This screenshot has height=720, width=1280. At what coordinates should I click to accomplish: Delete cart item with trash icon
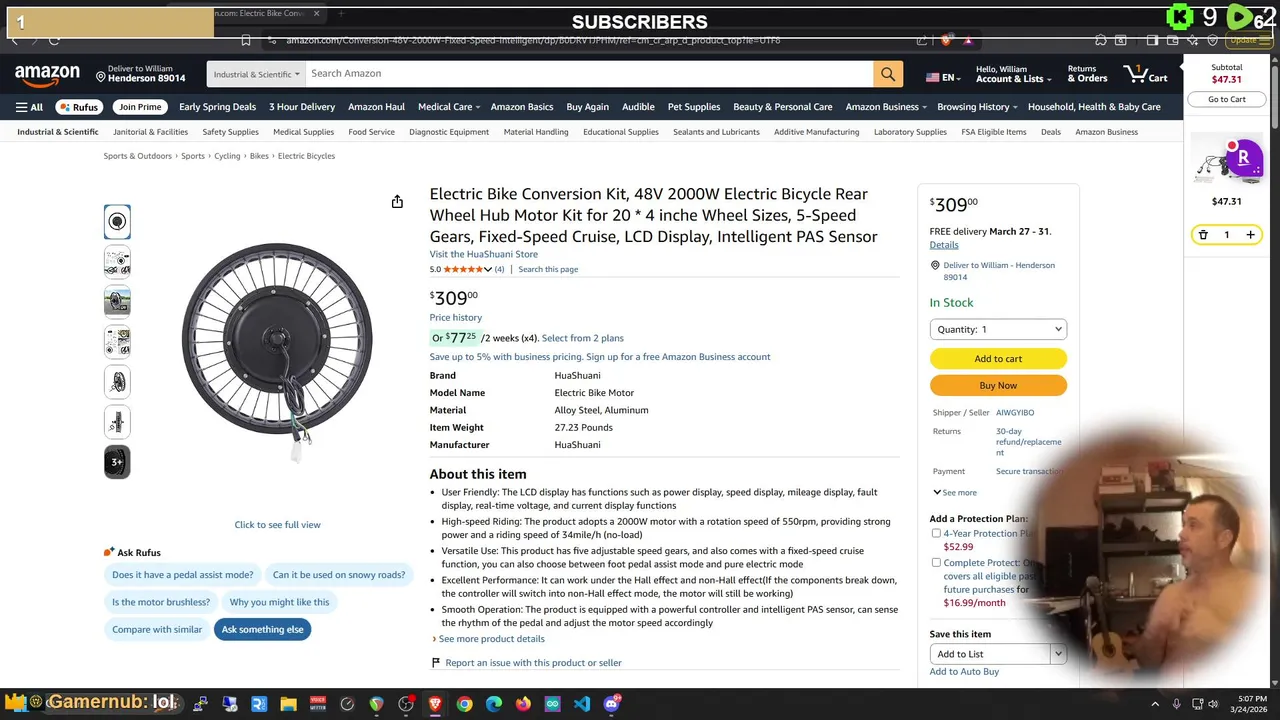(1203, 235)
